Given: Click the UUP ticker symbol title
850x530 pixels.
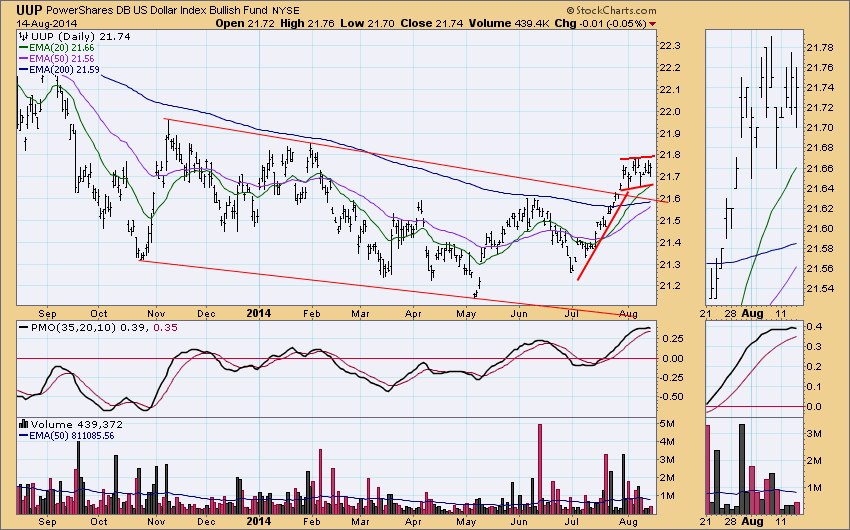Looking at the screenshot, I should click(x=29, y=10).
